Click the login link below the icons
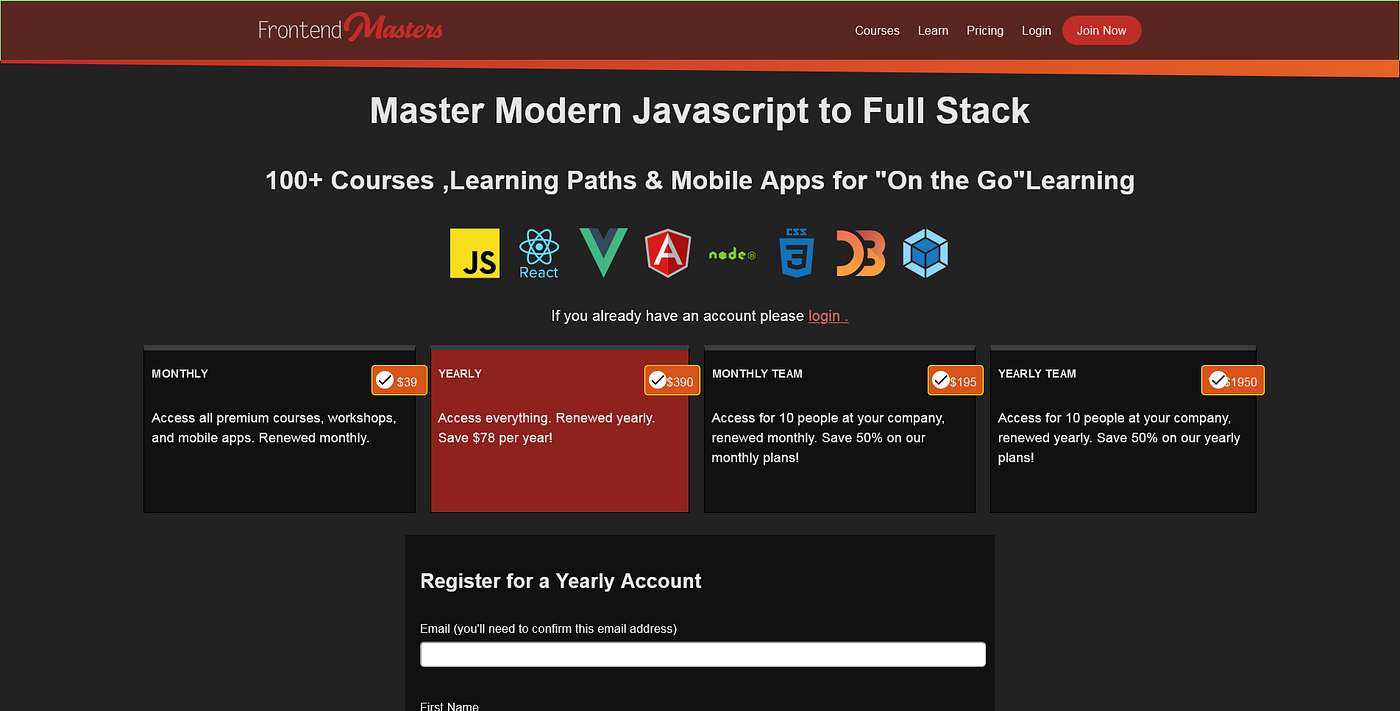Image resolution: width=1400 pixels, height=711 pixels. point(826,315)
